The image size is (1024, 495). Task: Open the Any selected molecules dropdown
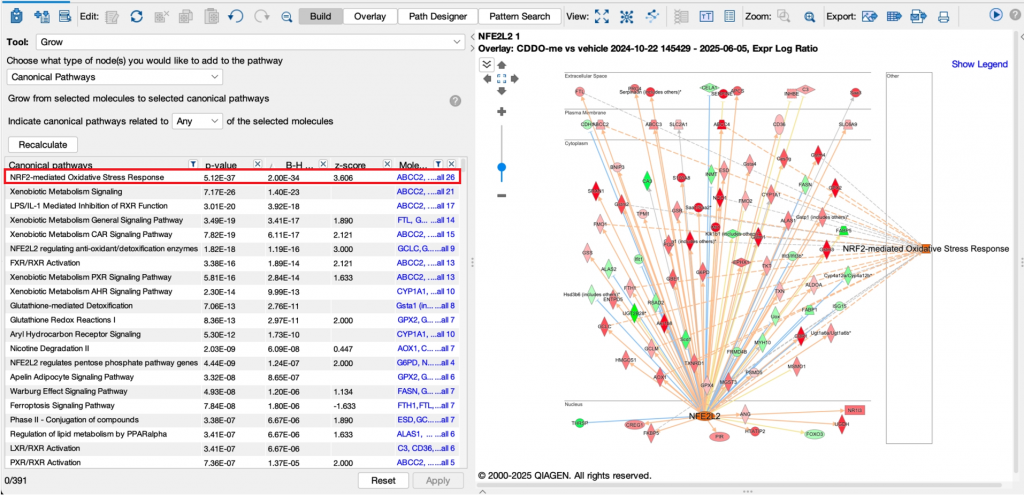pyautogui.click(x=197, y=121)
